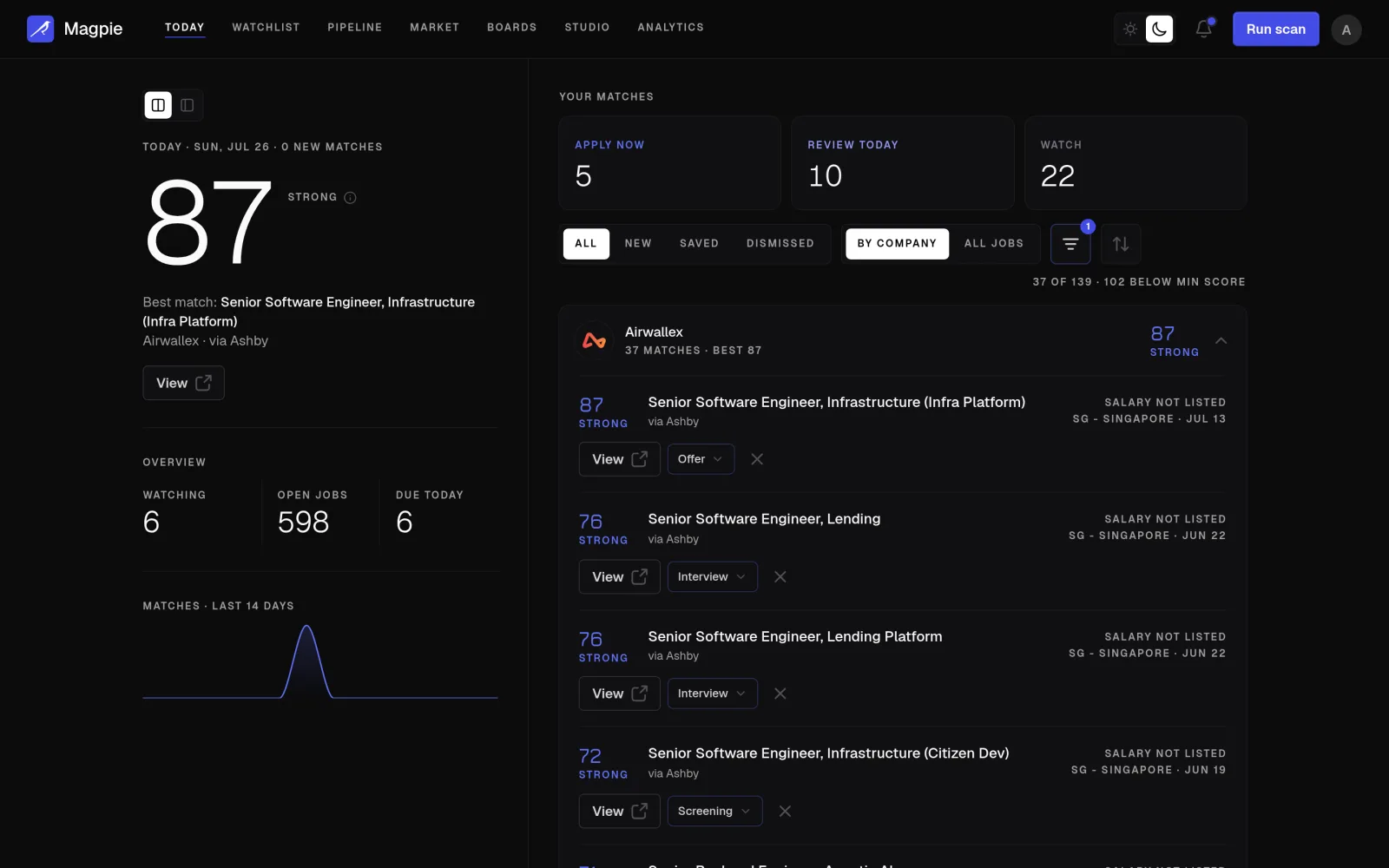The height and width of the screenshot is (868, 1389).
Task: Group matches By Company
Action: [x=897, y=244]
